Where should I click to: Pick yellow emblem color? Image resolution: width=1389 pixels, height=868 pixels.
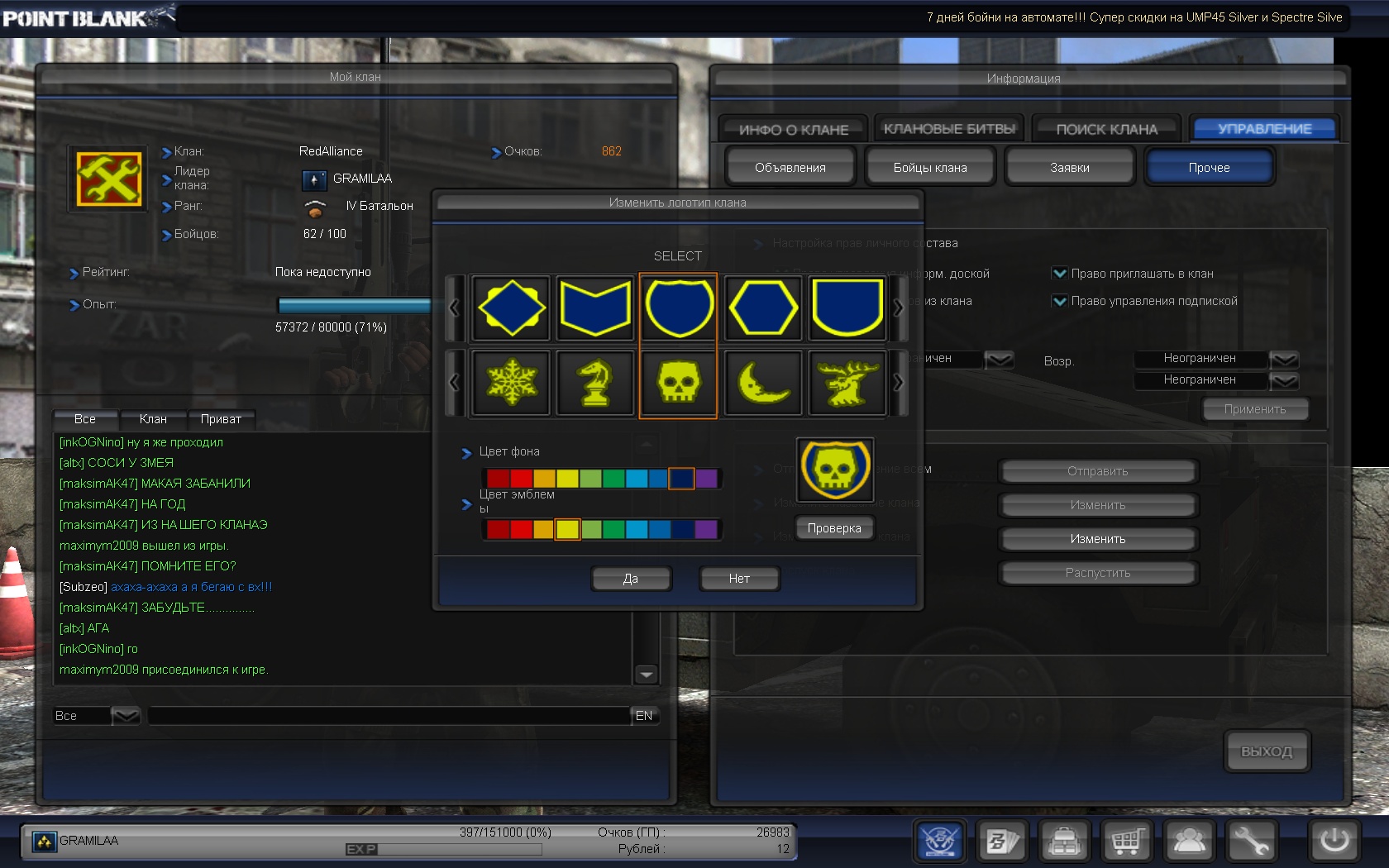tap(567, 529)
